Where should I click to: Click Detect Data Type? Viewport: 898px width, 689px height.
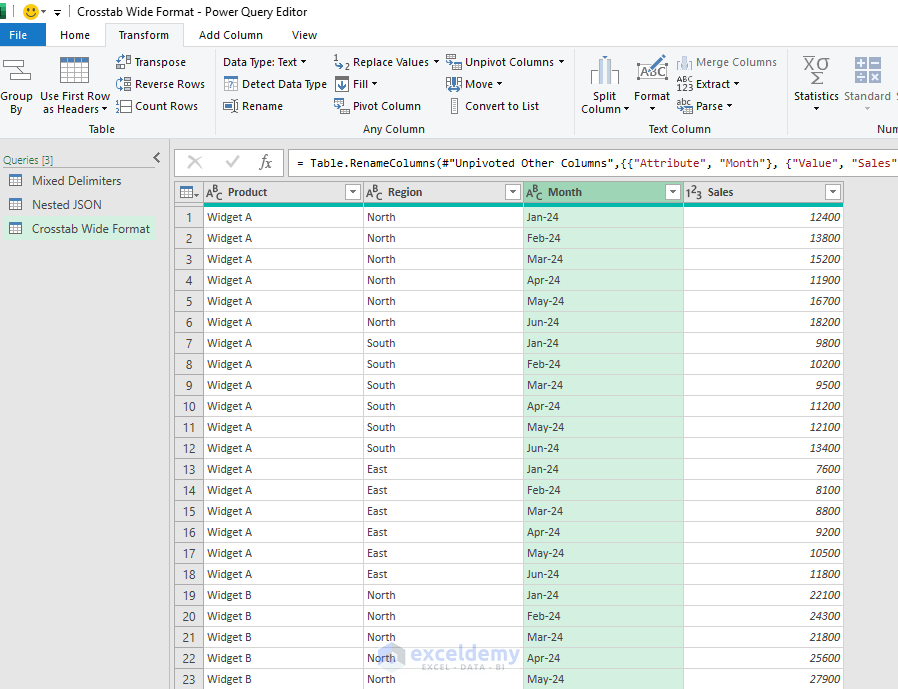pos(275,84)
